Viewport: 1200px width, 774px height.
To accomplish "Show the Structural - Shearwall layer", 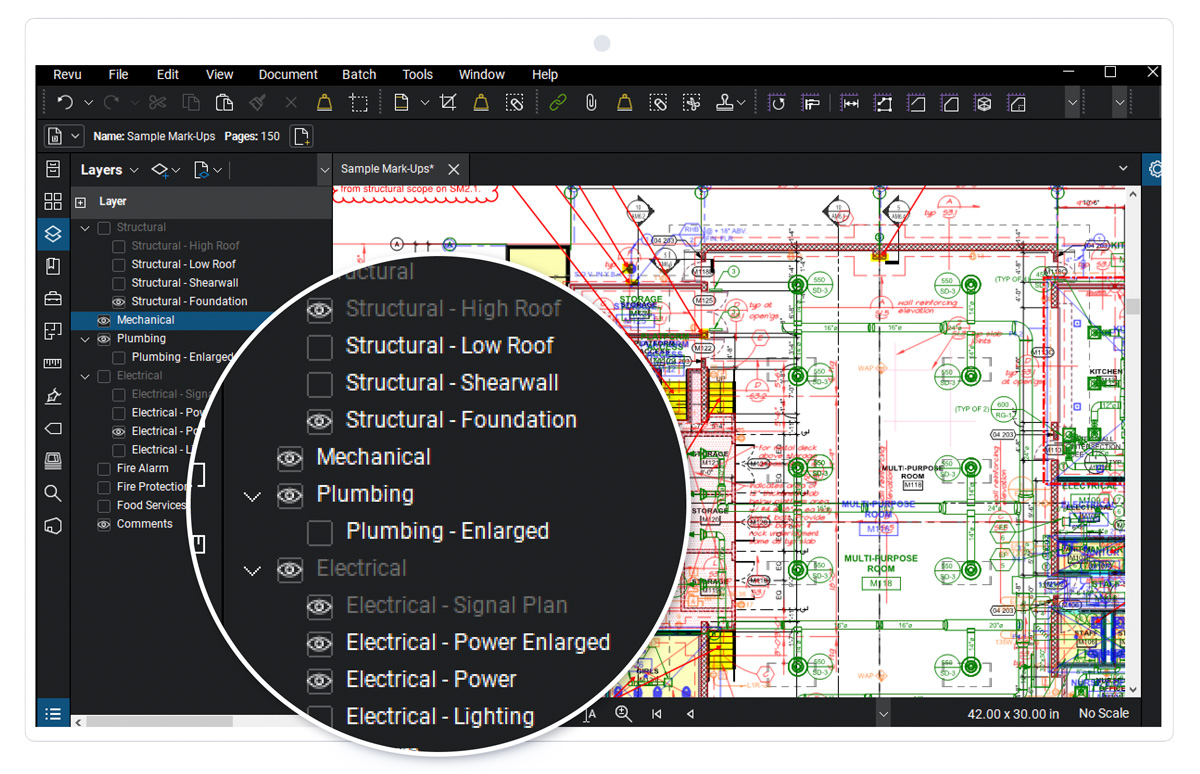I will click(119, 283).
